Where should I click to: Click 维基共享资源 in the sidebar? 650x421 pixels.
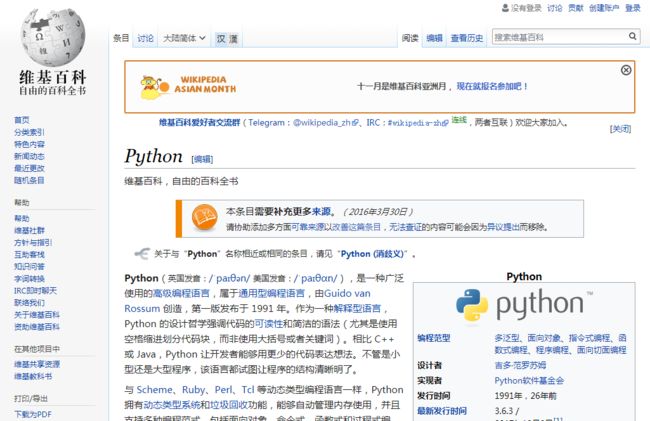click(x=37, y=364)
